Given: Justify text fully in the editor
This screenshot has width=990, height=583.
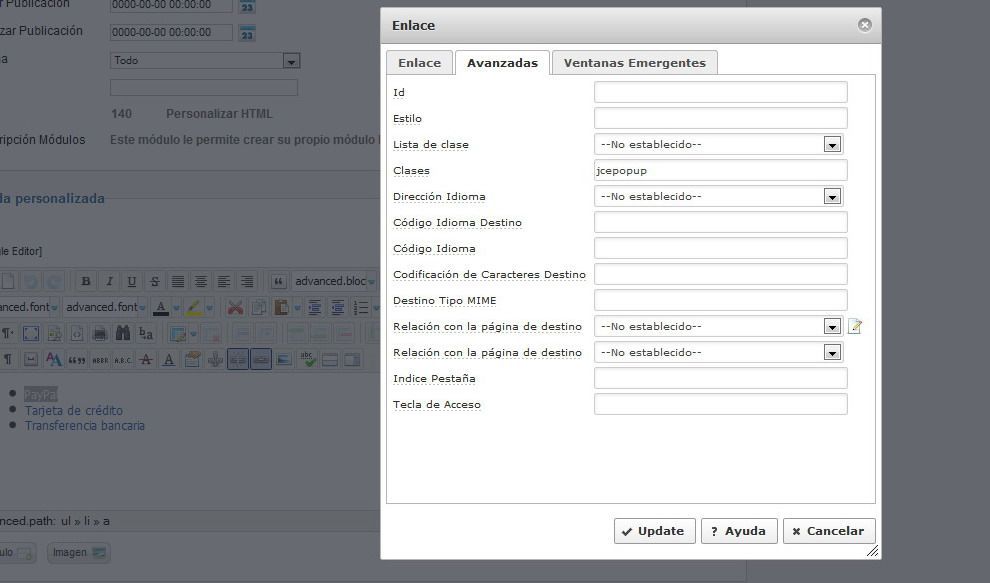Looking at the screenshot, I should pyautogui.click(x=178, y=281).
